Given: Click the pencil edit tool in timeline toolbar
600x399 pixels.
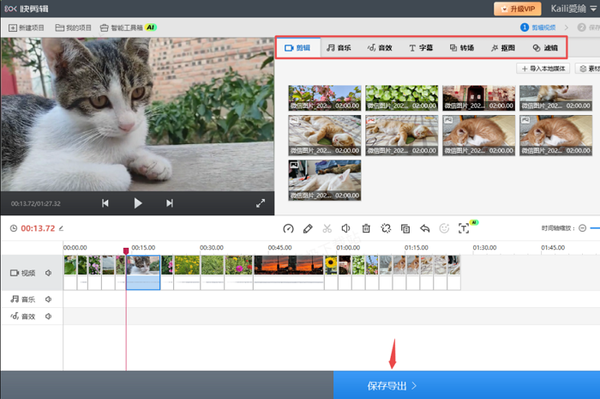Looking at the screenshot, I should [x=308, y=228].
